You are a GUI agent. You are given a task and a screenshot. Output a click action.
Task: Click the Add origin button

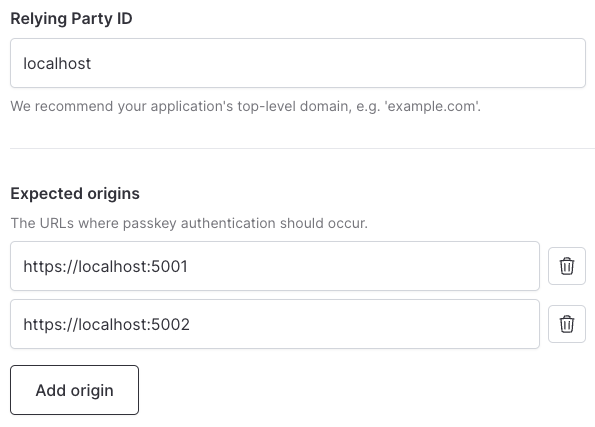[x=74, y=390]
